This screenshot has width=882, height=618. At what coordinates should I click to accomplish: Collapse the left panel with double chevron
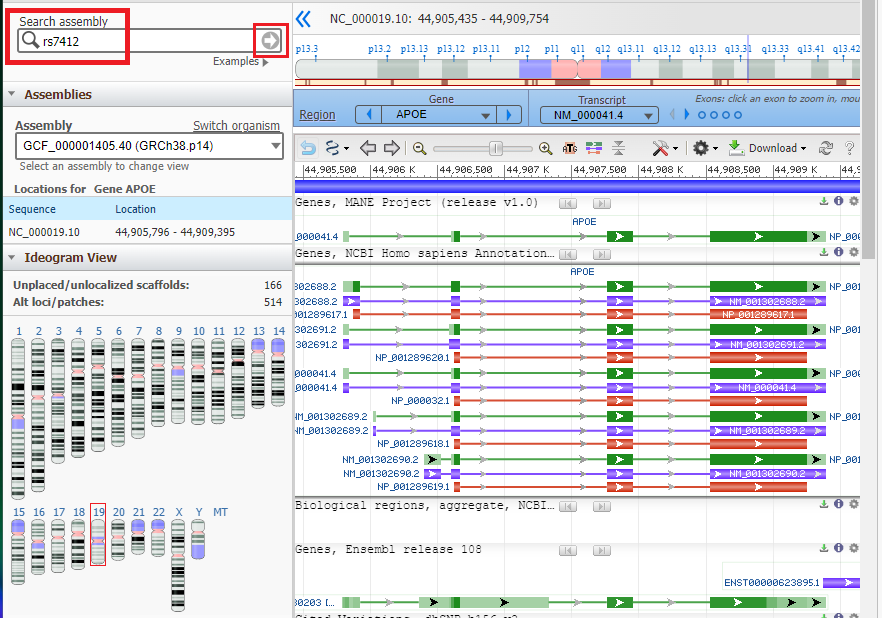coord(304,18)
